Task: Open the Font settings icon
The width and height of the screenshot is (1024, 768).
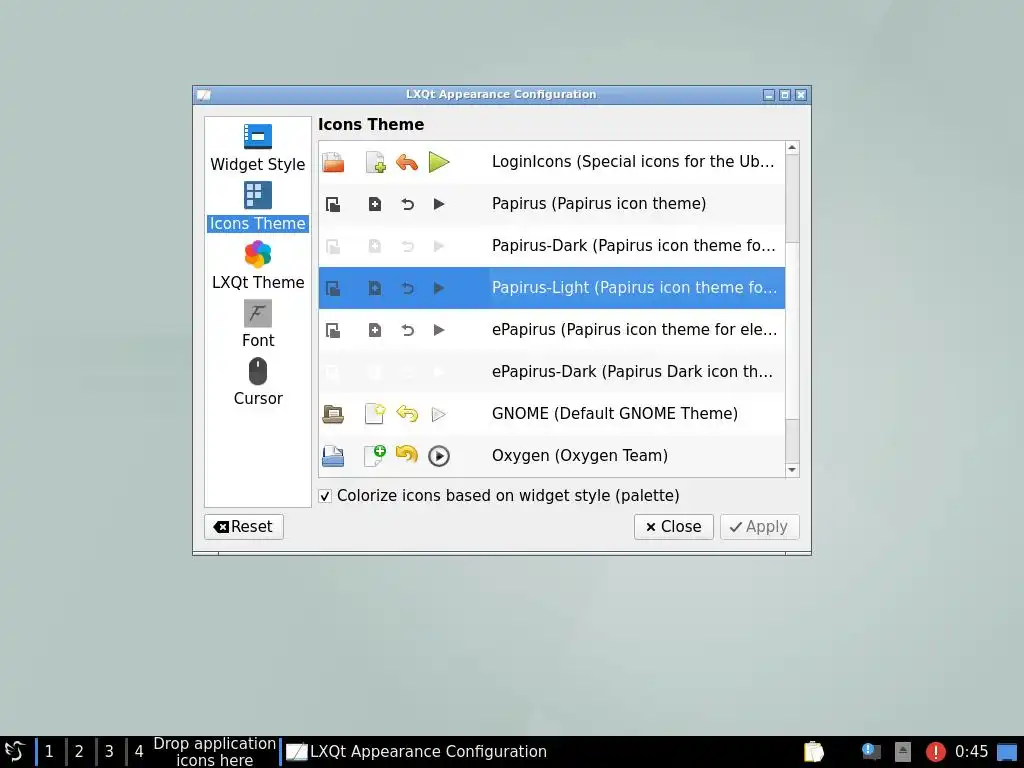Action: [x=257, y=313]
